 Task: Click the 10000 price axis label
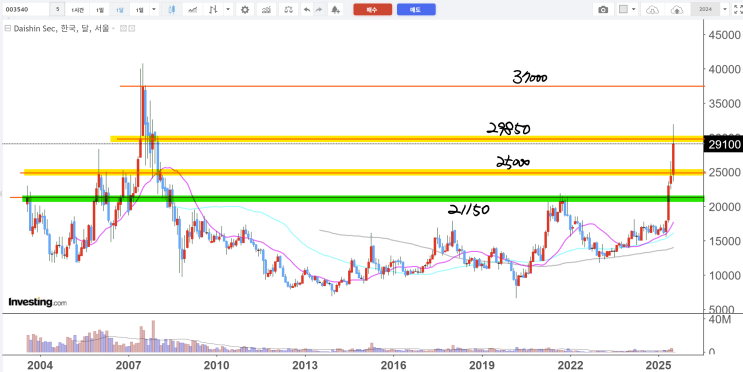click(725, 275)
